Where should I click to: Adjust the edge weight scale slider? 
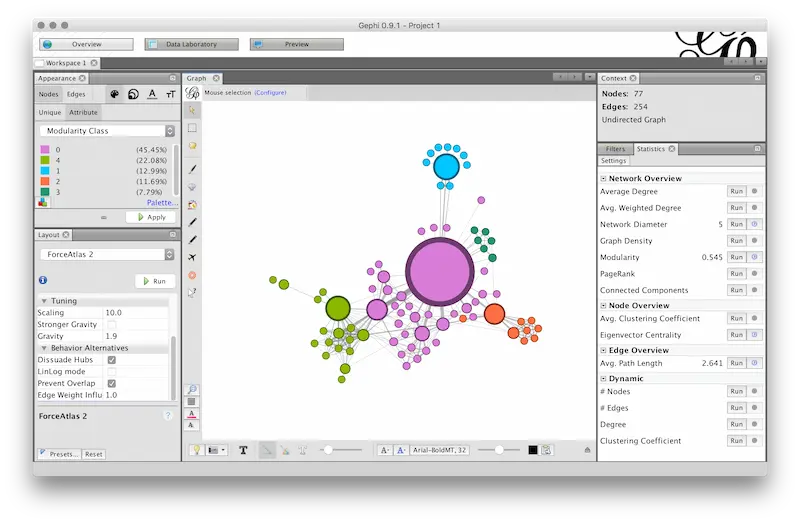click(340, 450)
